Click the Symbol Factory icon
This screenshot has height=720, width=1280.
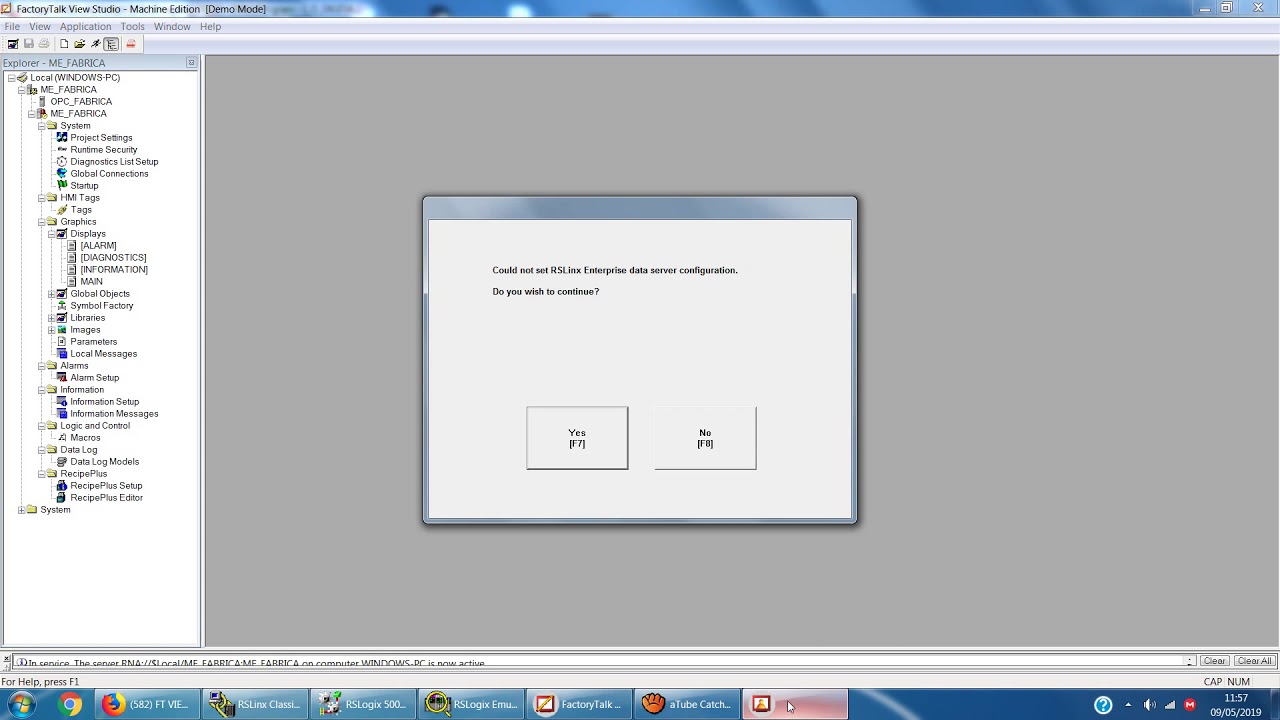(x=62, y=306)
